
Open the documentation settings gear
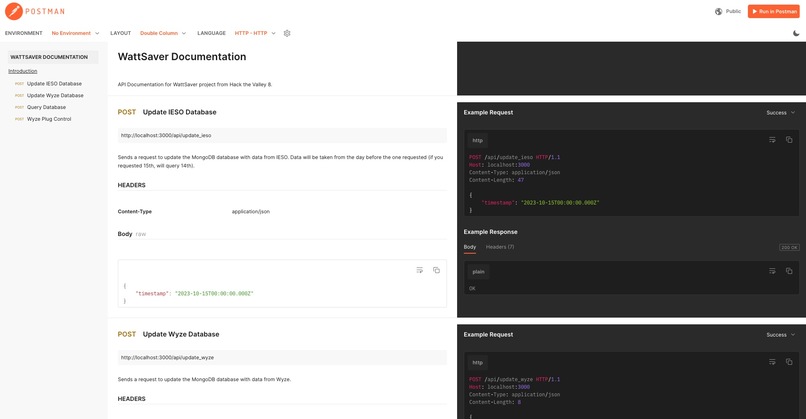[x=287, y=33]
